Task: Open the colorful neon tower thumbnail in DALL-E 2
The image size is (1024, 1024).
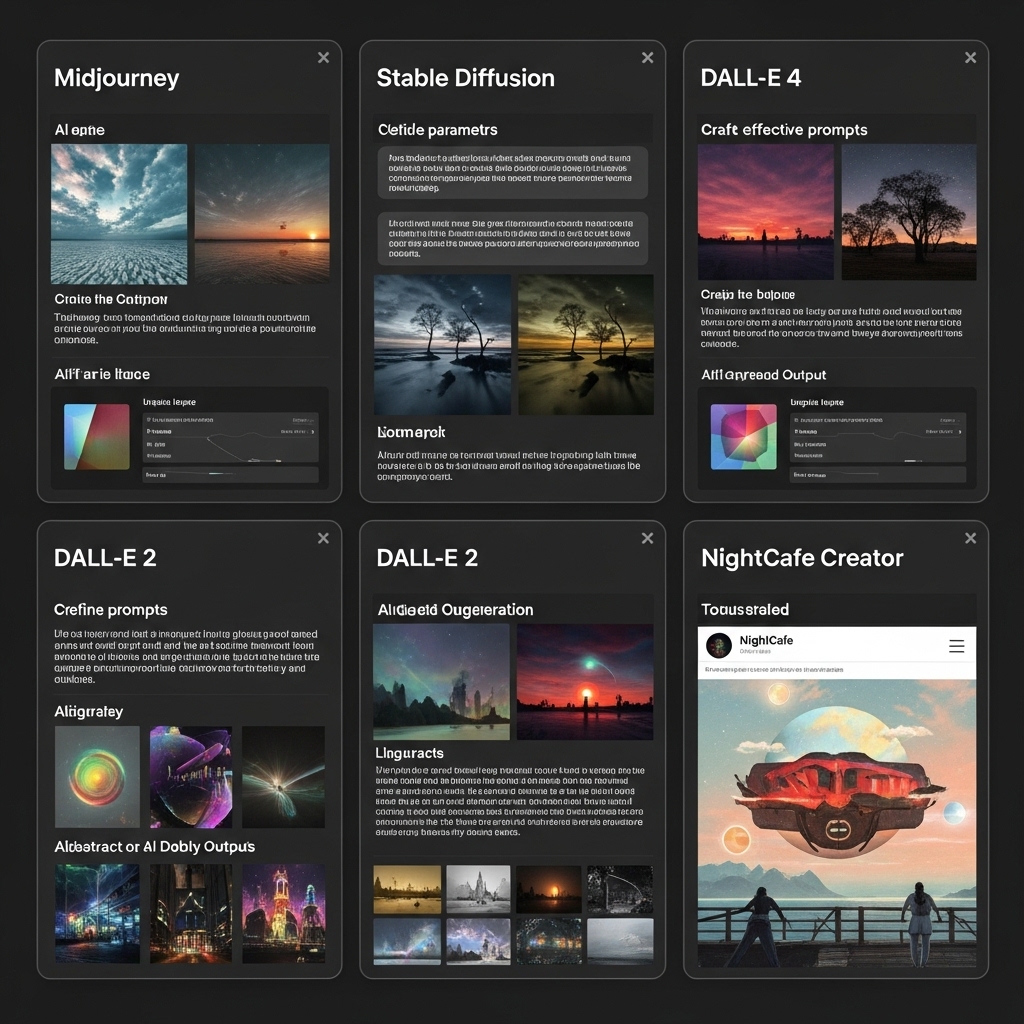Action: 283,914
